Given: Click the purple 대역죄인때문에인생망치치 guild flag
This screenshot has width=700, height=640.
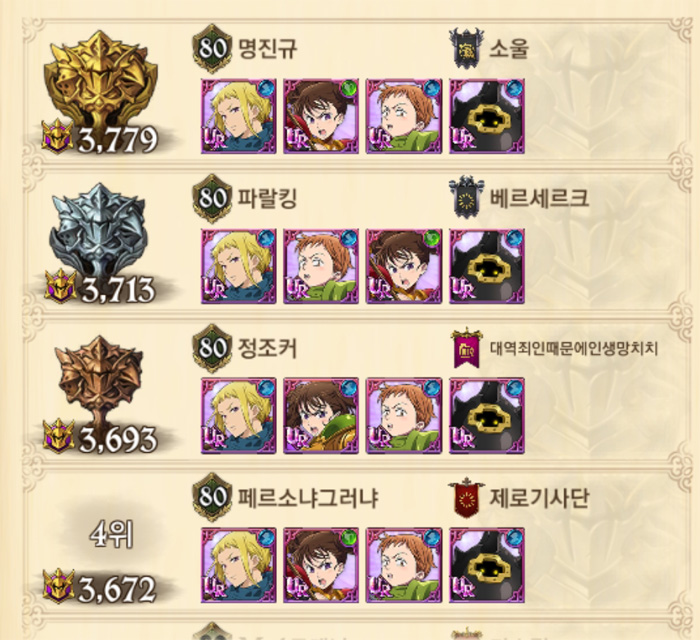Looking at the screenshot, I should (467, 348).
